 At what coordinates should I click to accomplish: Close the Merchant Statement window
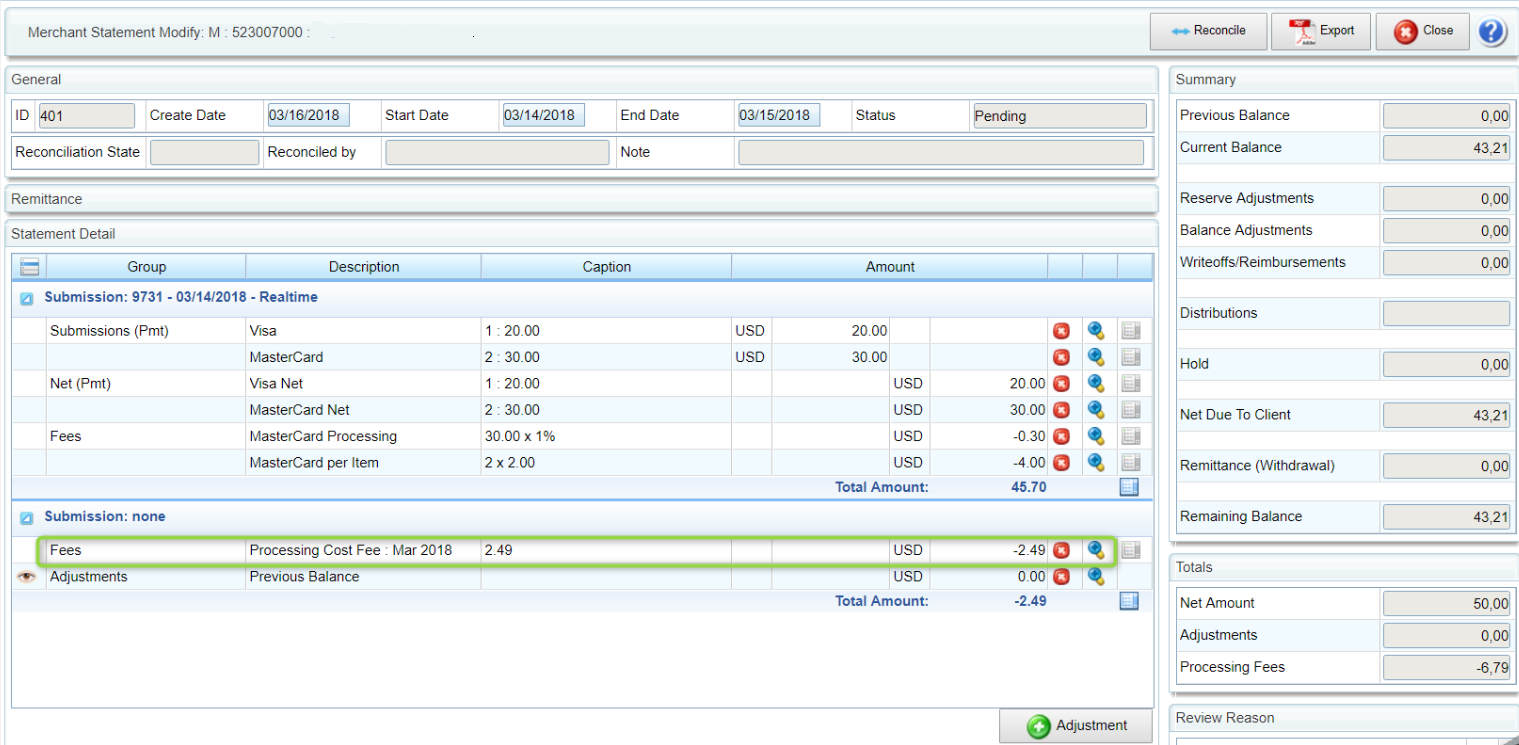tap(1423, 31)
